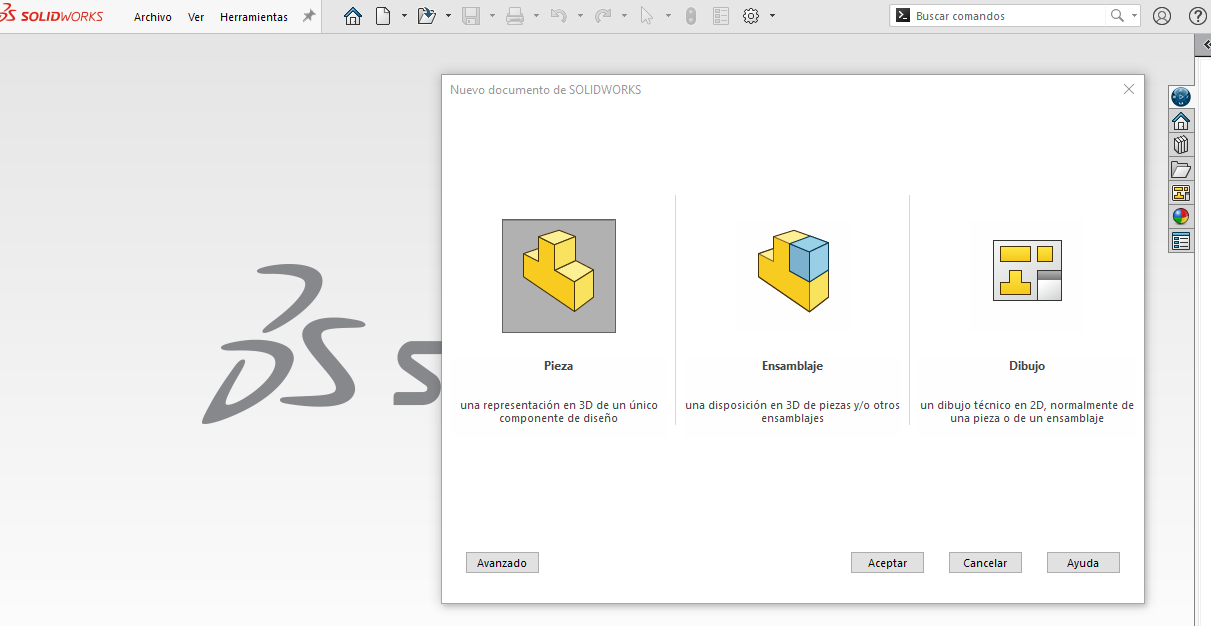Click the Ayuda button
The height and width of the screenshot is (626, 1211).
(x=1083, y=563)
